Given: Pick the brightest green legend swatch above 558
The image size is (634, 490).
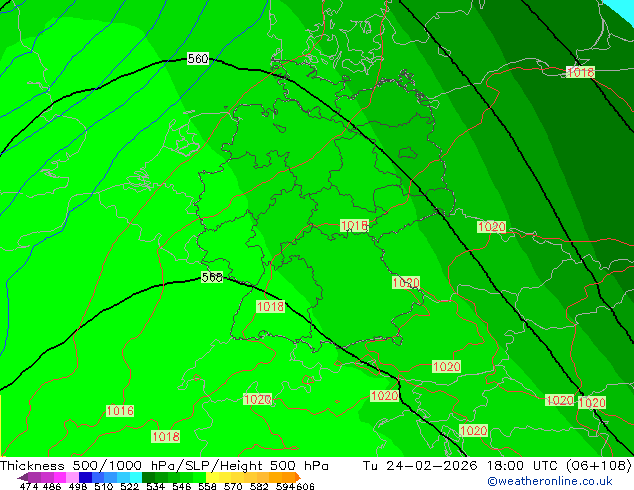Looking at the screenshot, I should [x=199, y=477].
